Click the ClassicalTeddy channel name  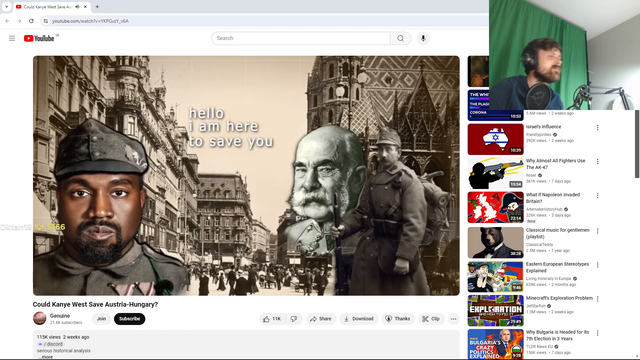[540, 244]
